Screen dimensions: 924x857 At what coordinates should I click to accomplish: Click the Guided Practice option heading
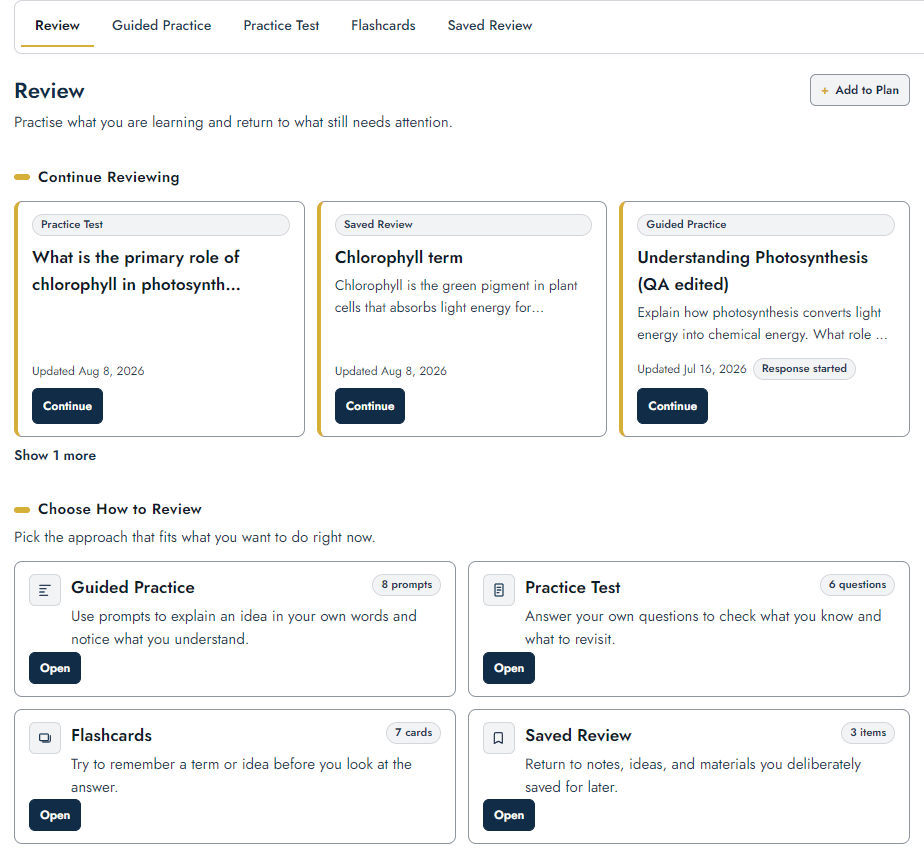coord(133,588)
